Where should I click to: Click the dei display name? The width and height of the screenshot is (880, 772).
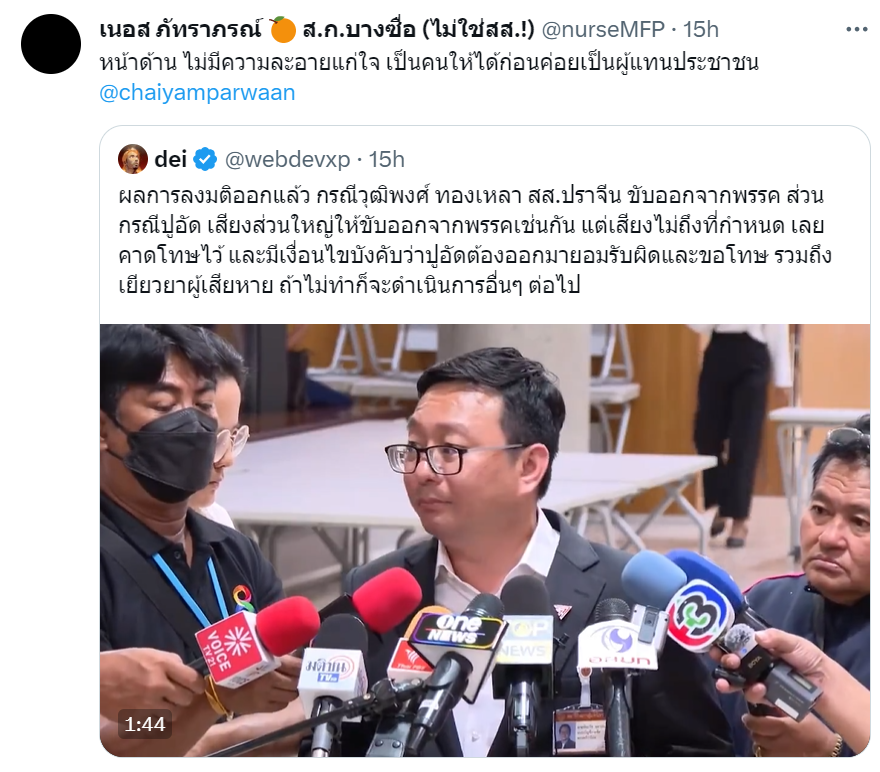tap(170, 160)
